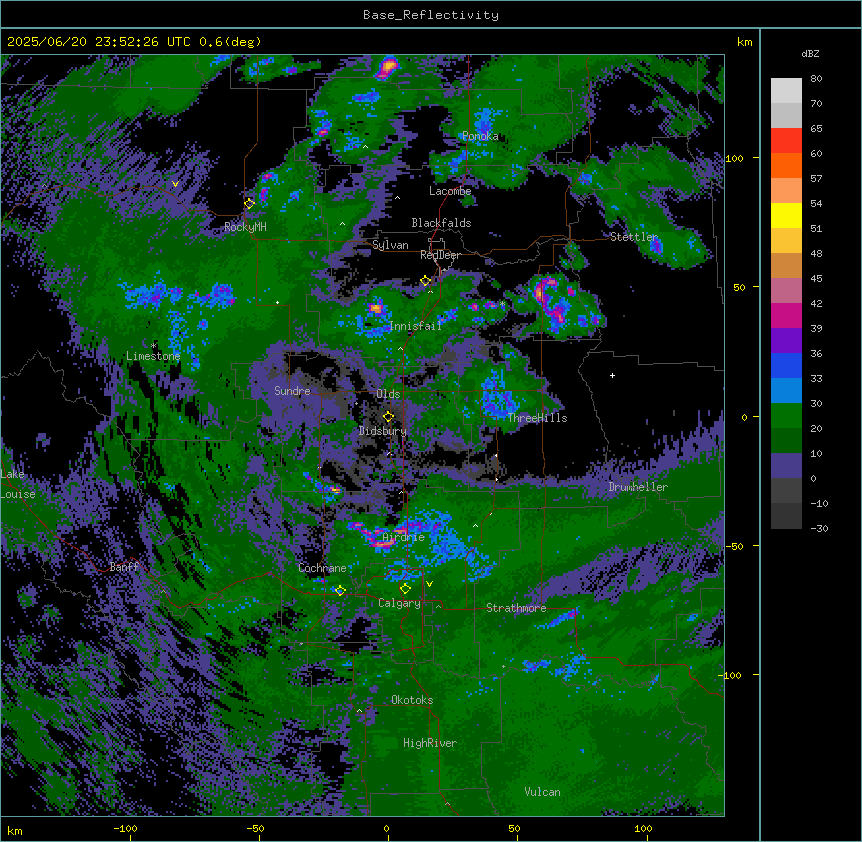The width and height of the screenshot is (862, 842).
Task: Click the Limestone map label
Action: pos(153,356)
